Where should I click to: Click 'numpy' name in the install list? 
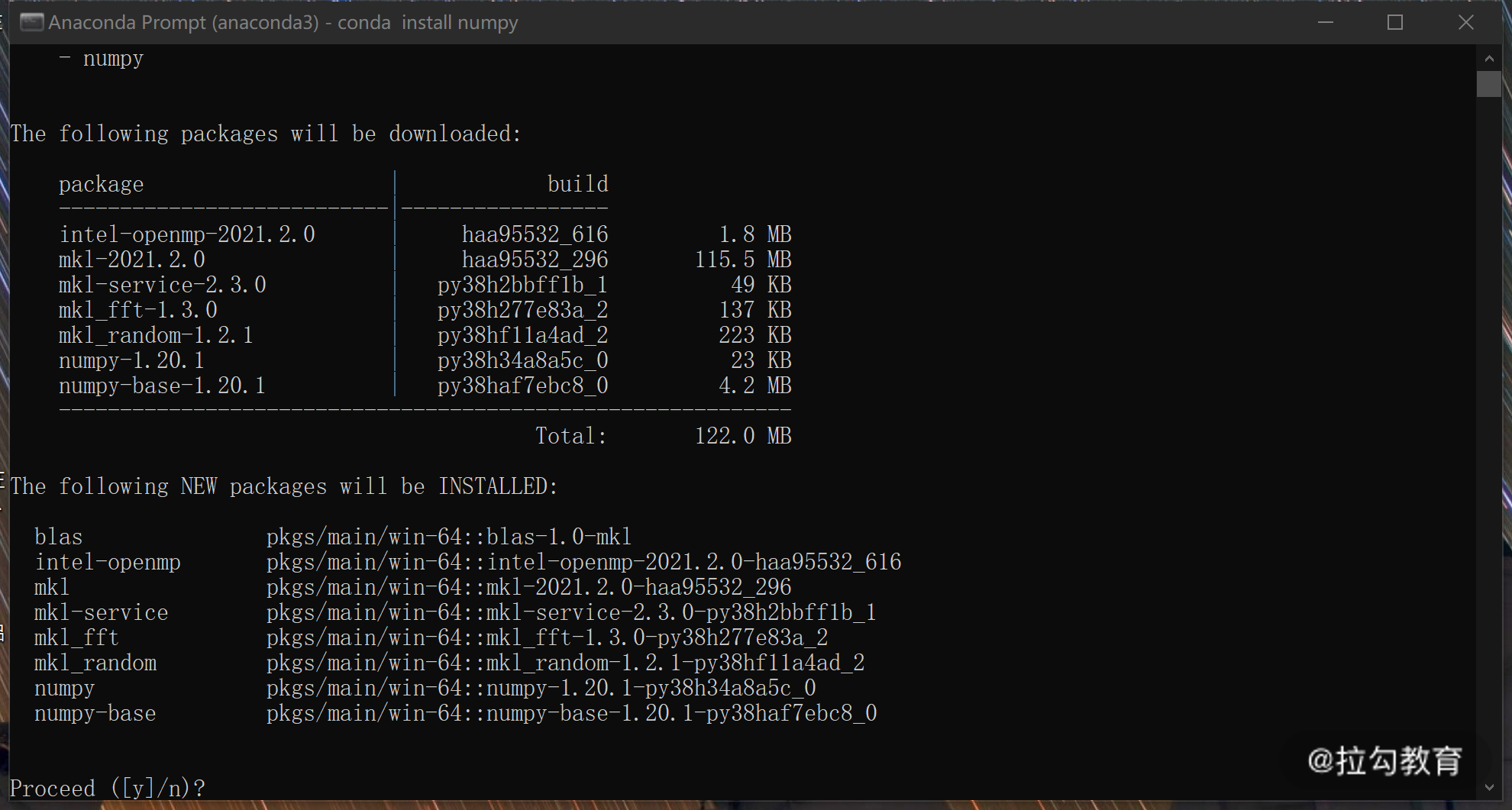coord(65,689)
